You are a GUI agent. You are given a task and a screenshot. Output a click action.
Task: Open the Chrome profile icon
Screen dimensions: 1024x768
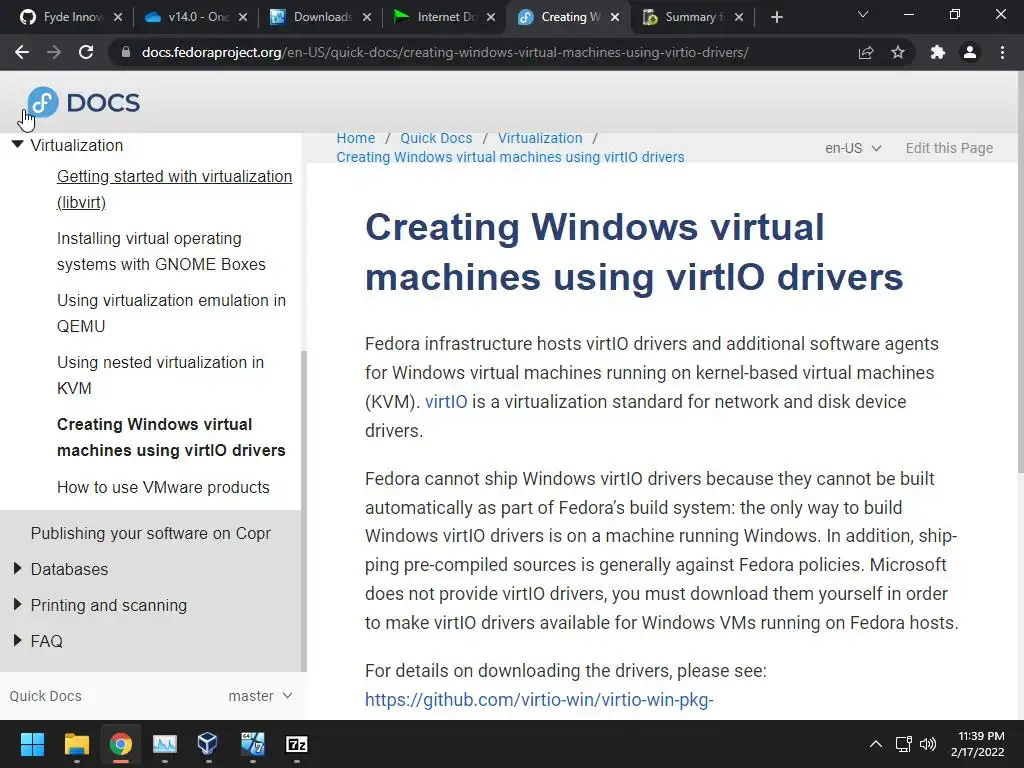pos(970,52)
